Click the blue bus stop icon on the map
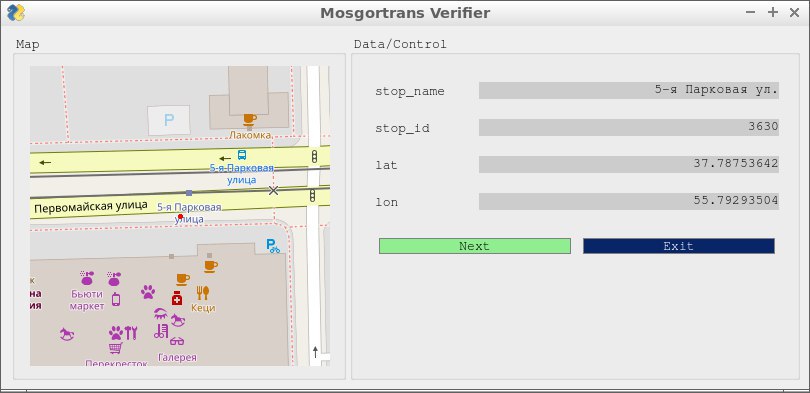Image resolution: width=810 pixels, height=393 pixels. pos(242,154)
